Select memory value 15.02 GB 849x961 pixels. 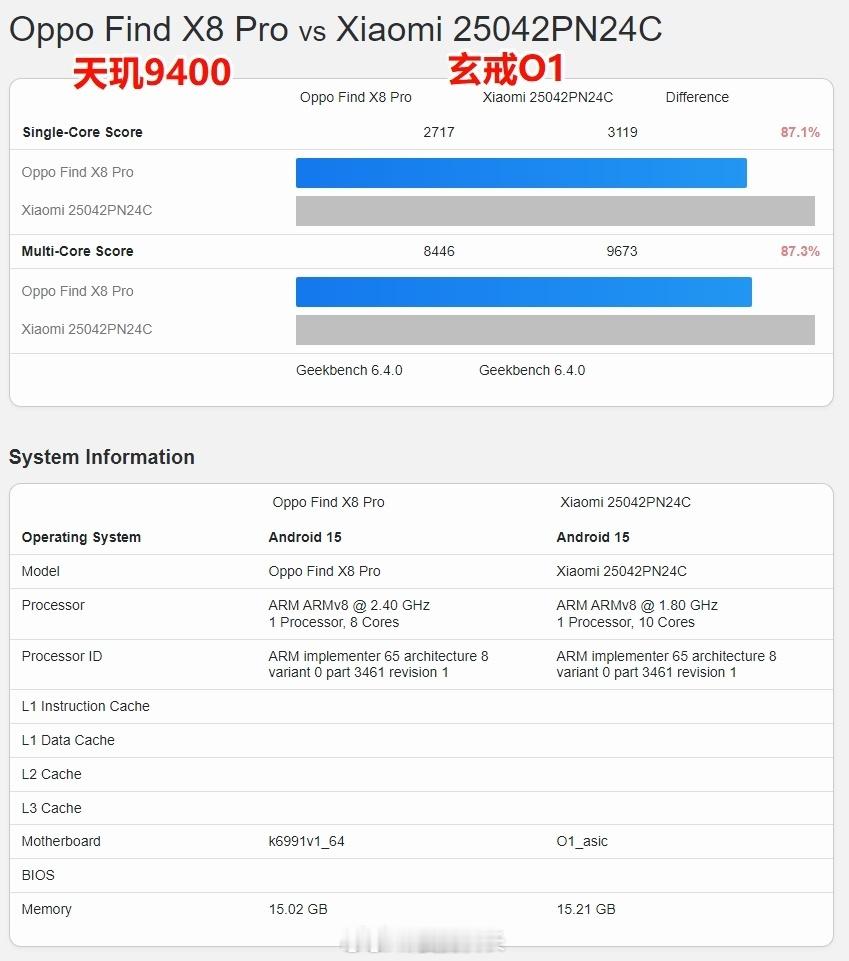tap(298, 910)
